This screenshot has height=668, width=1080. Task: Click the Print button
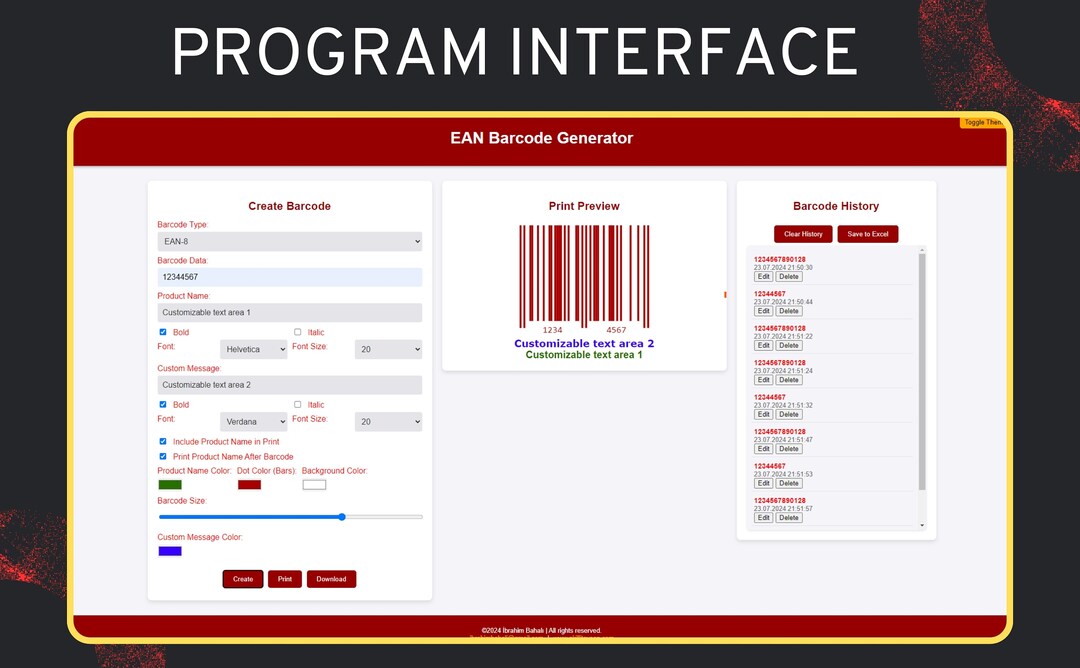click(284, 579)
